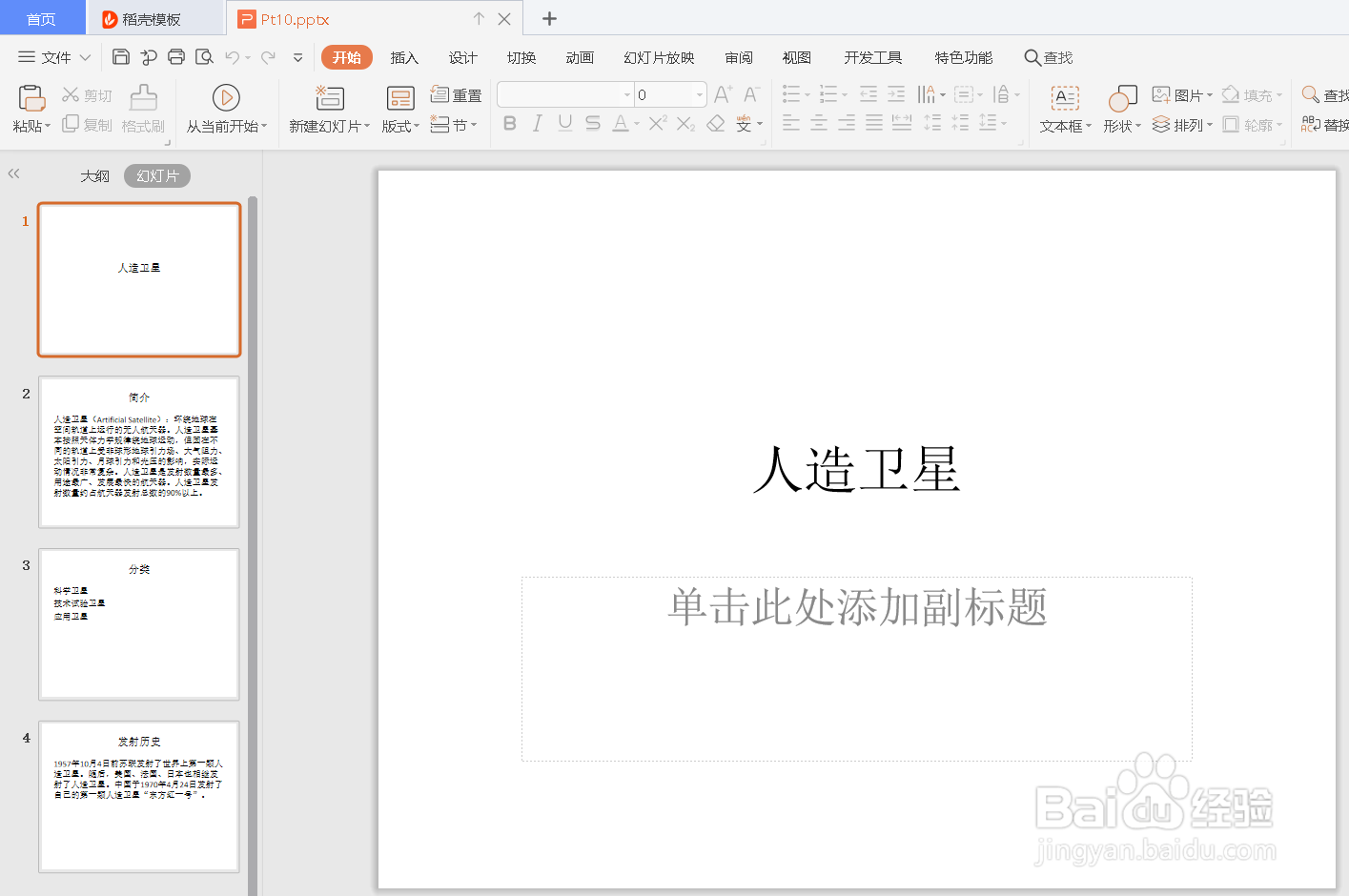Open the 视图 ribbon tab

click(x=796, y=57)
